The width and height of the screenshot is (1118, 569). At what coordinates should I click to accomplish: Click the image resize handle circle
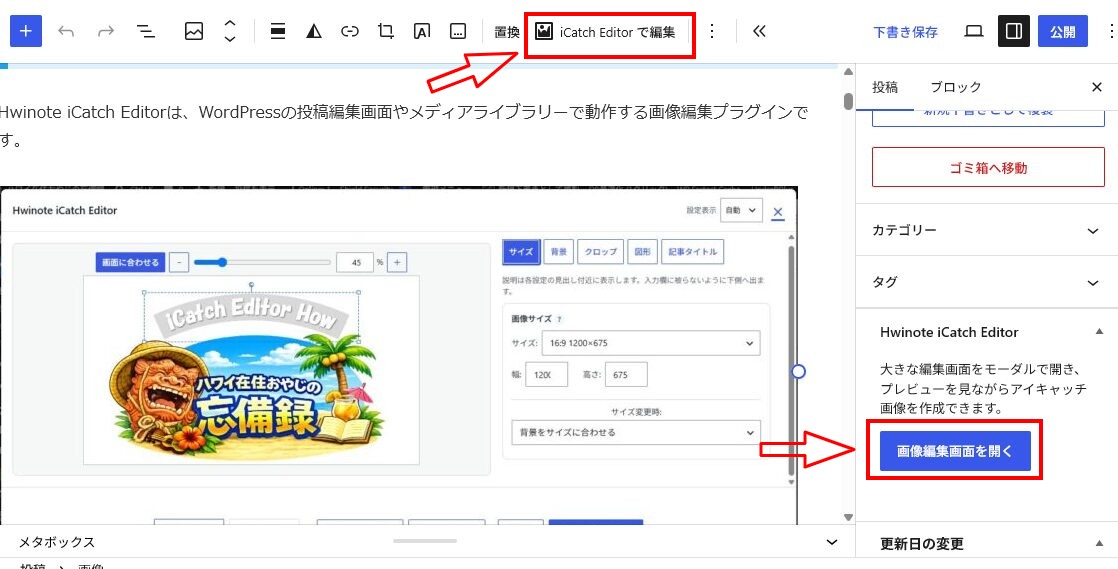pyautogui.click(x=799, y=371)
